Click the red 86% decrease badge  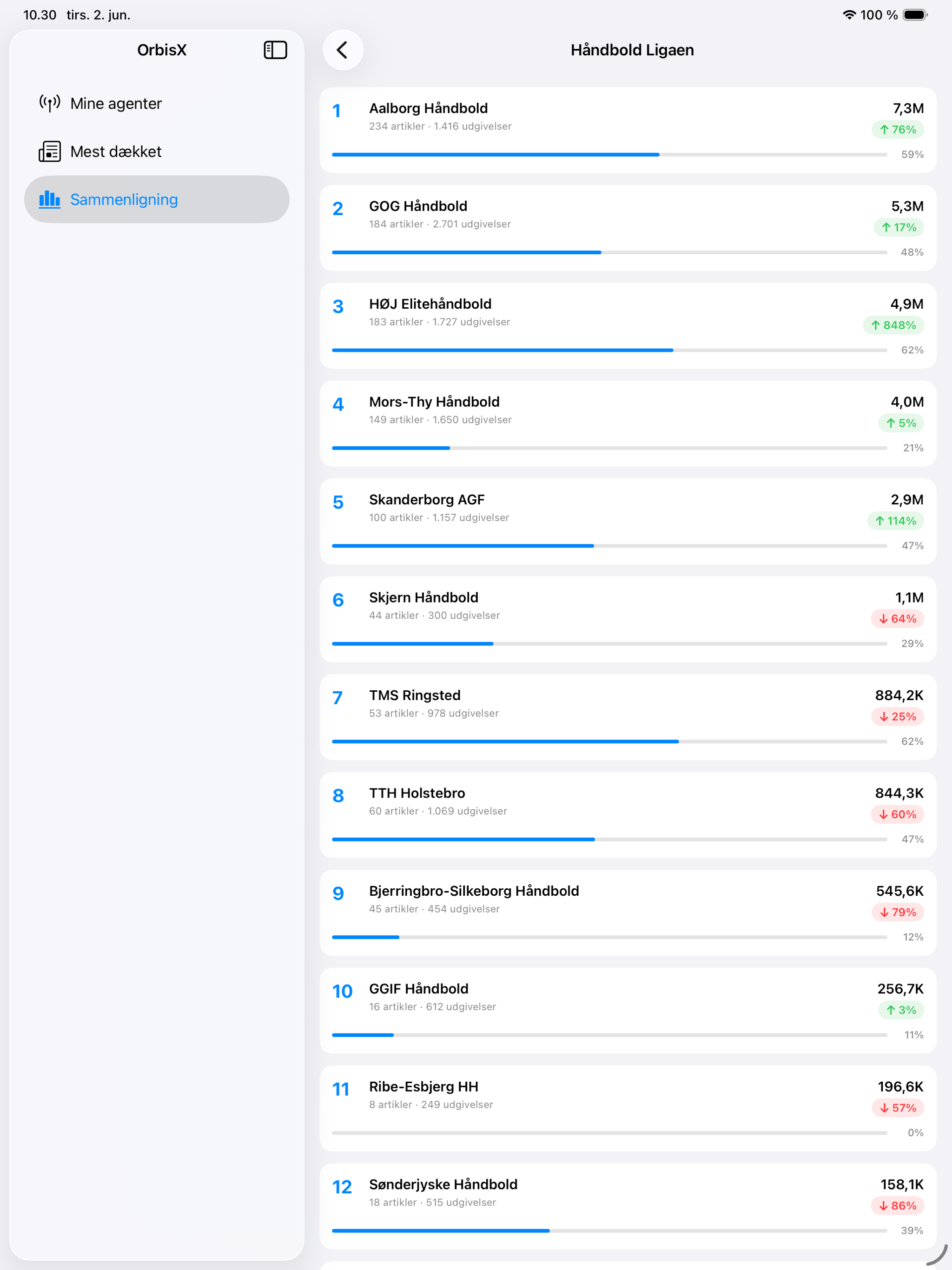pos(898,1206)
